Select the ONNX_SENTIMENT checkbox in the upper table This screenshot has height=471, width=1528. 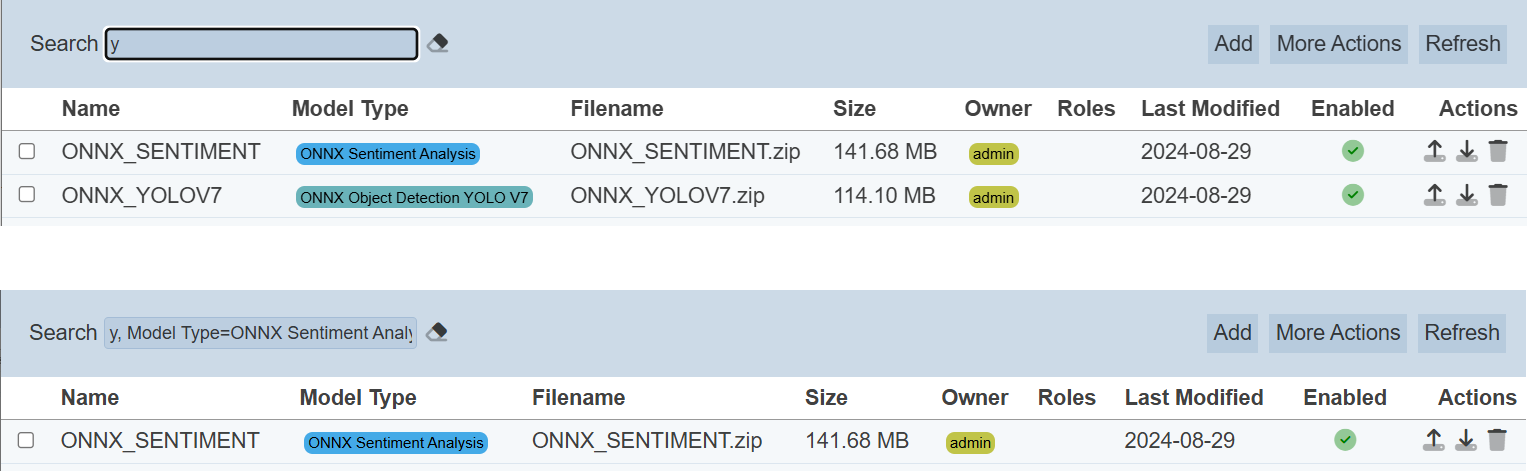tap(27, 151)
